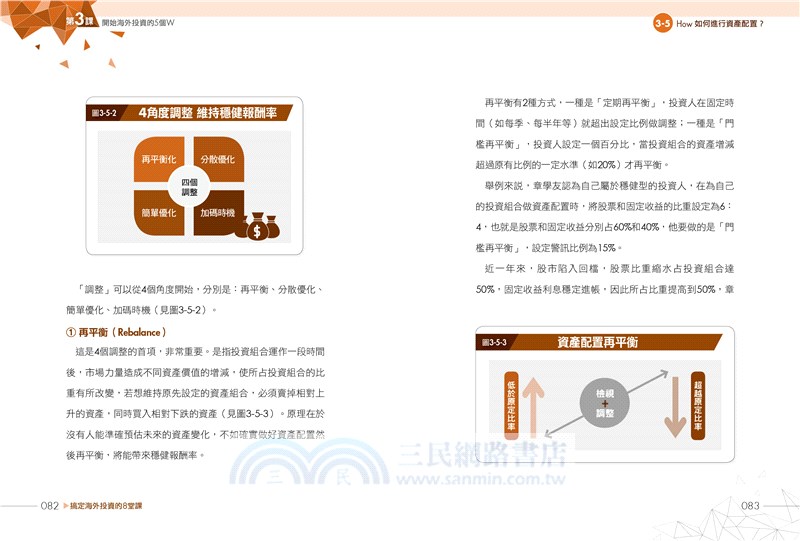Click the heading ① 再平衡 (Rebalance)
The height and width of the screenshot is (541, 800).
click(x=116, y=332)
